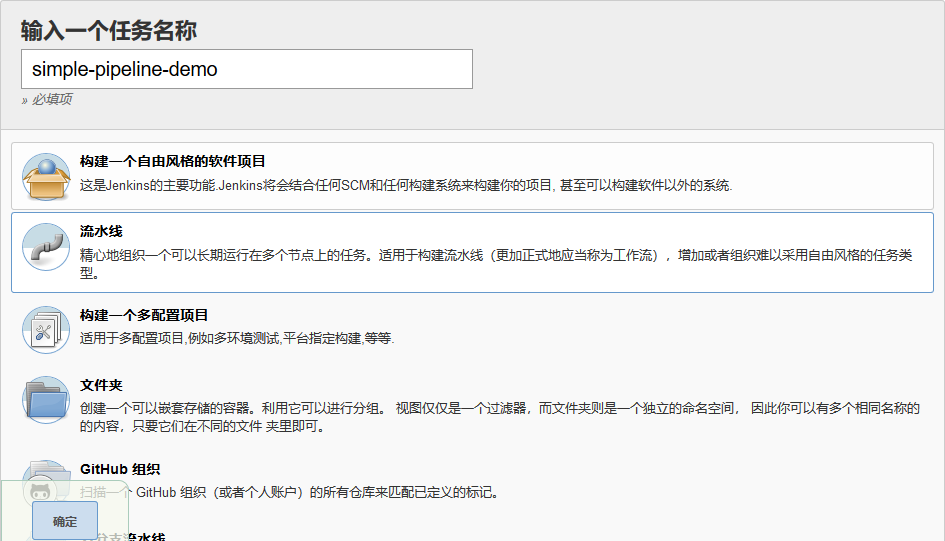The width and height of the screenshot is (945, 541).
Task: Select 构建一个多配置项目 title
Action: tap(144, 315)
